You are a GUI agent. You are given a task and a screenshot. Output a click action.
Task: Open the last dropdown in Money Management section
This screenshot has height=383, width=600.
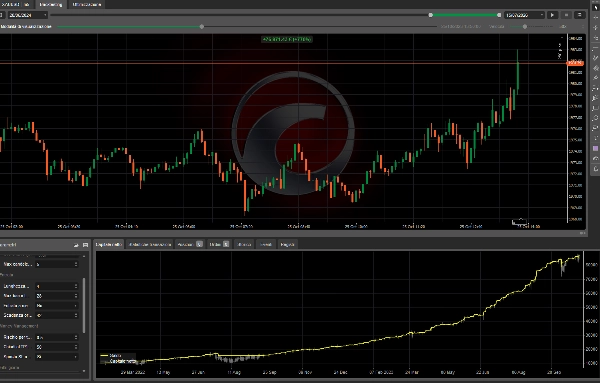pyautogui.click(x=57, y=357)
